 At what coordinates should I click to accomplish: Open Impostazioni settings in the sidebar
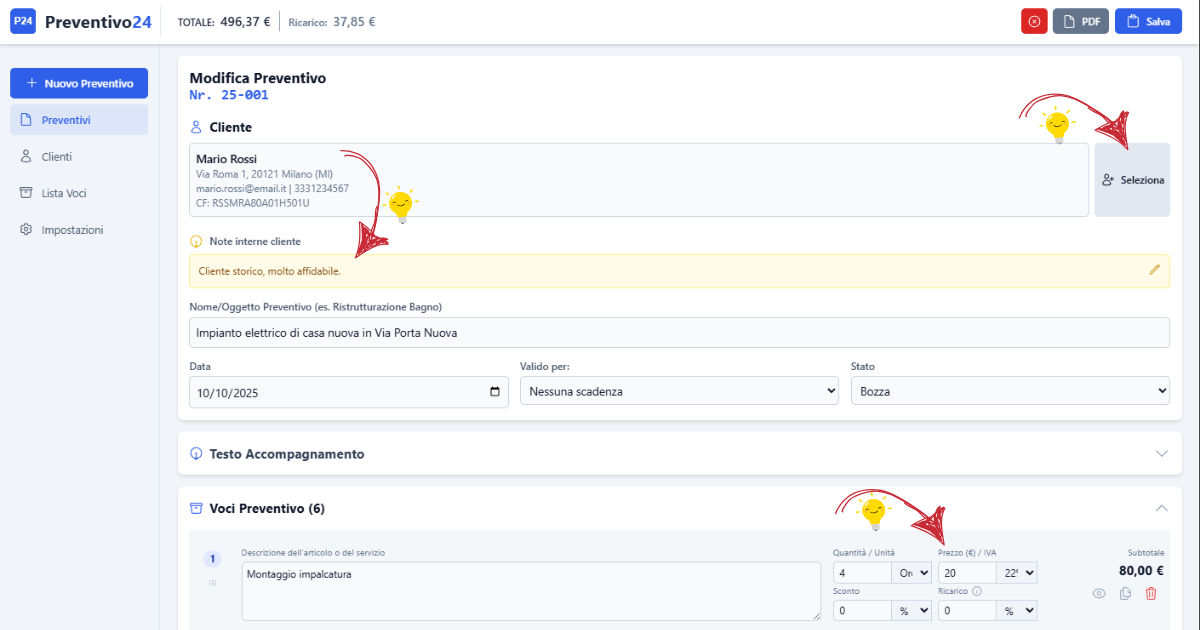point(72,230)
